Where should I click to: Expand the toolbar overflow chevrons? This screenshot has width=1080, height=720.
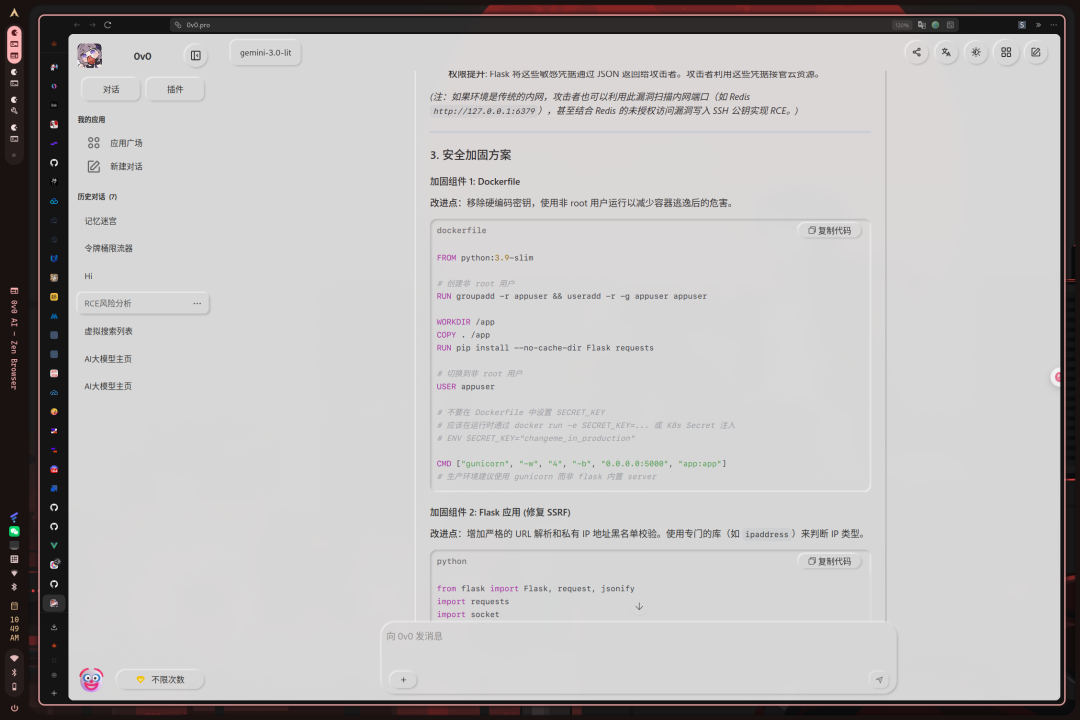[1039, 25]
